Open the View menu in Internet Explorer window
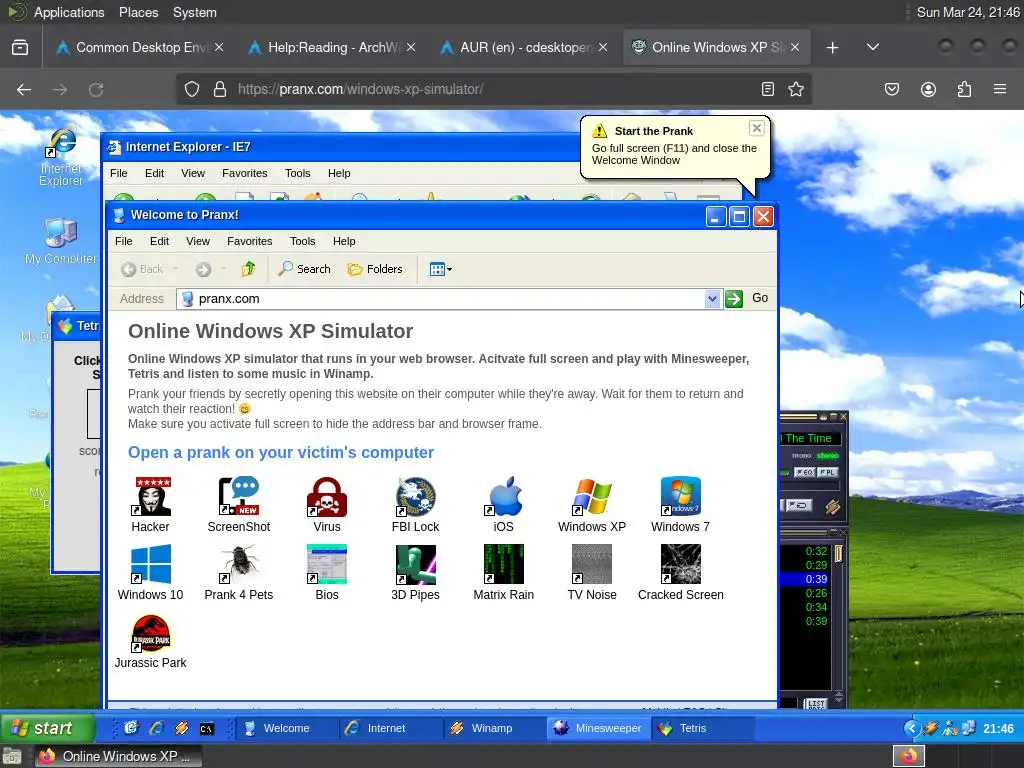Viewport: 1024px width, 768px height. [x=193, y=173]
